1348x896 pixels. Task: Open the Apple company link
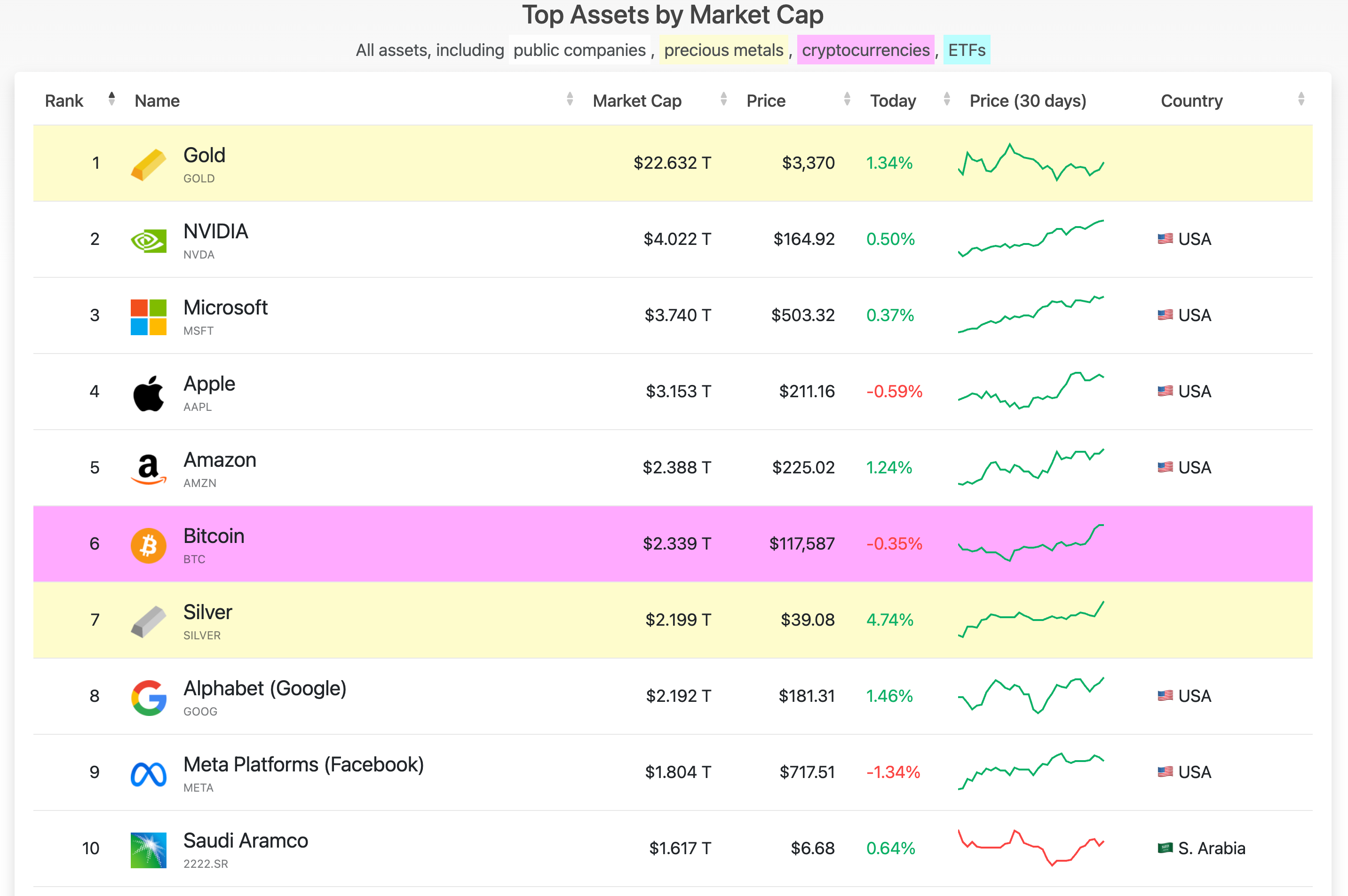(x=209, y=384)
